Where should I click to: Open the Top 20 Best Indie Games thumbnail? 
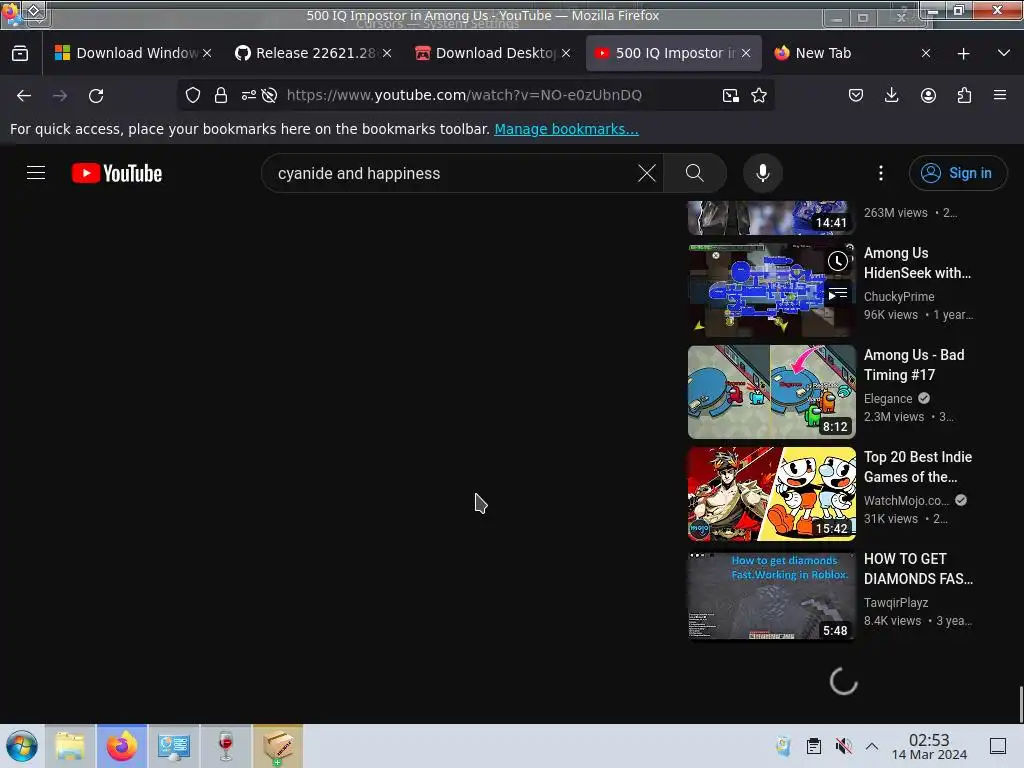[771, 494]
